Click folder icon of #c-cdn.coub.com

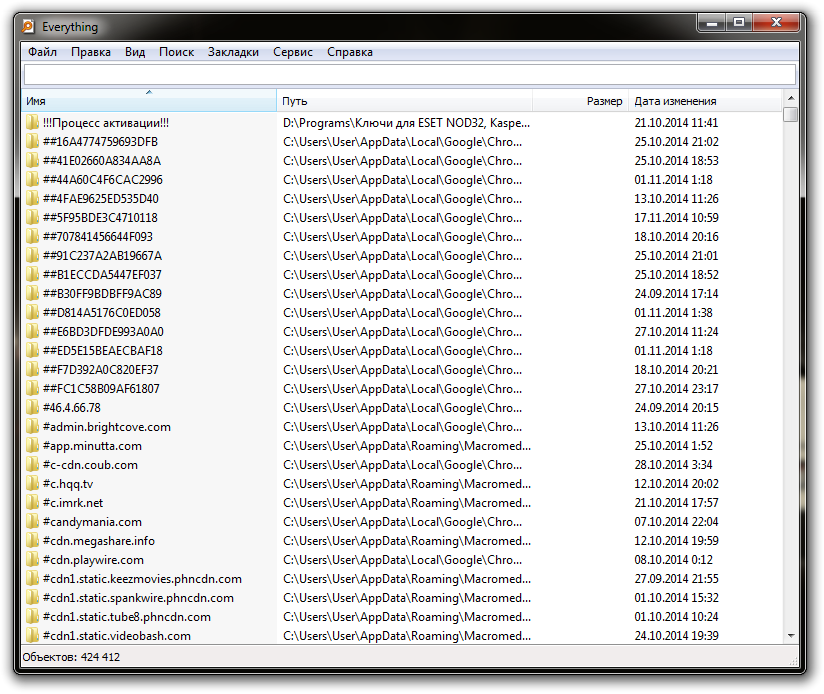coord(33,465)
